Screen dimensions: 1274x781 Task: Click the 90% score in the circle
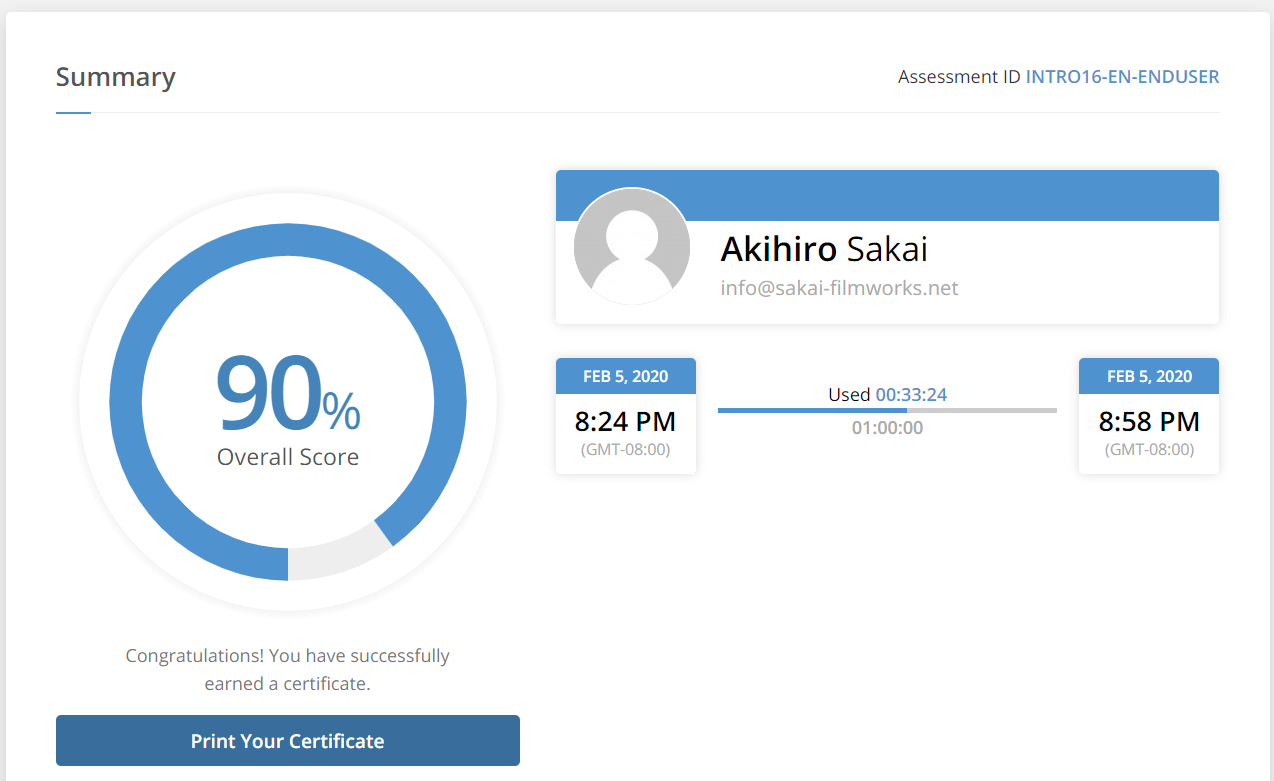(x=288, y=394)
